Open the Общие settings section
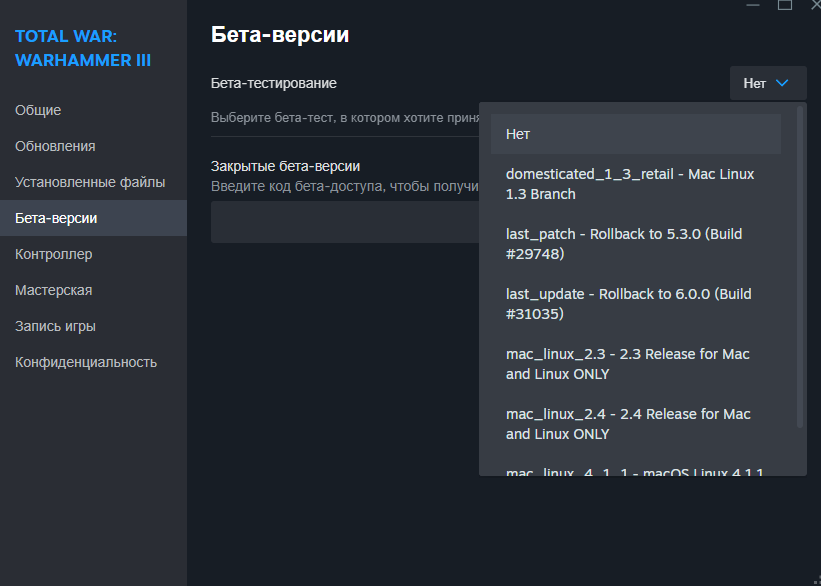Viewport: 821px width, 586px height. [x=93, y=110]
